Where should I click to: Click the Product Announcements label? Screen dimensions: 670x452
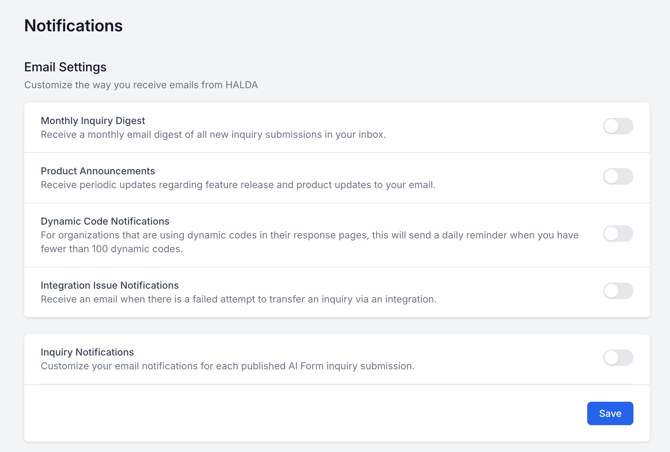tap(98, 171)
